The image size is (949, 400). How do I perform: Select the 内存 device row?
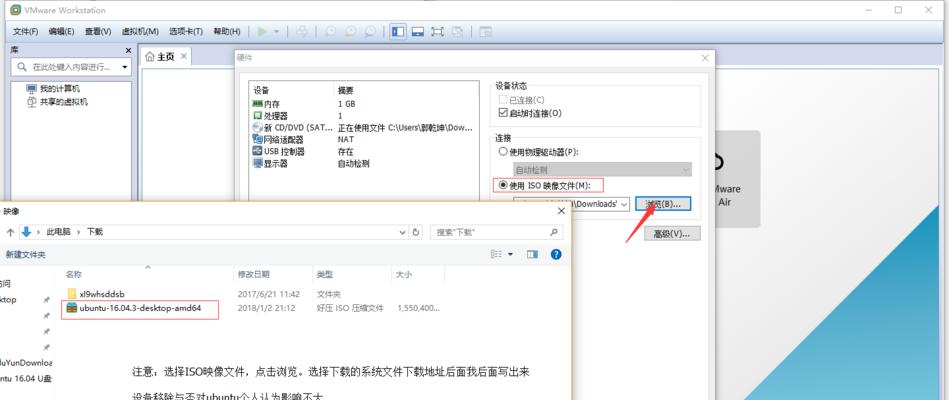coord(363,104)
